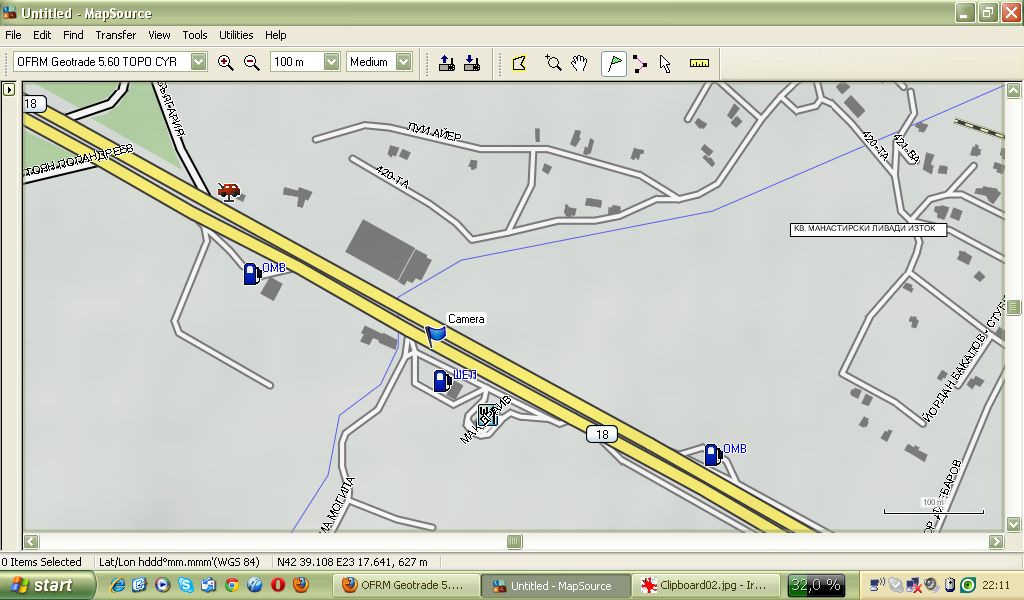Open the OFRM Geotrade map product dropdown
This screenshot has width=1024, height=600.
point(199,62)
